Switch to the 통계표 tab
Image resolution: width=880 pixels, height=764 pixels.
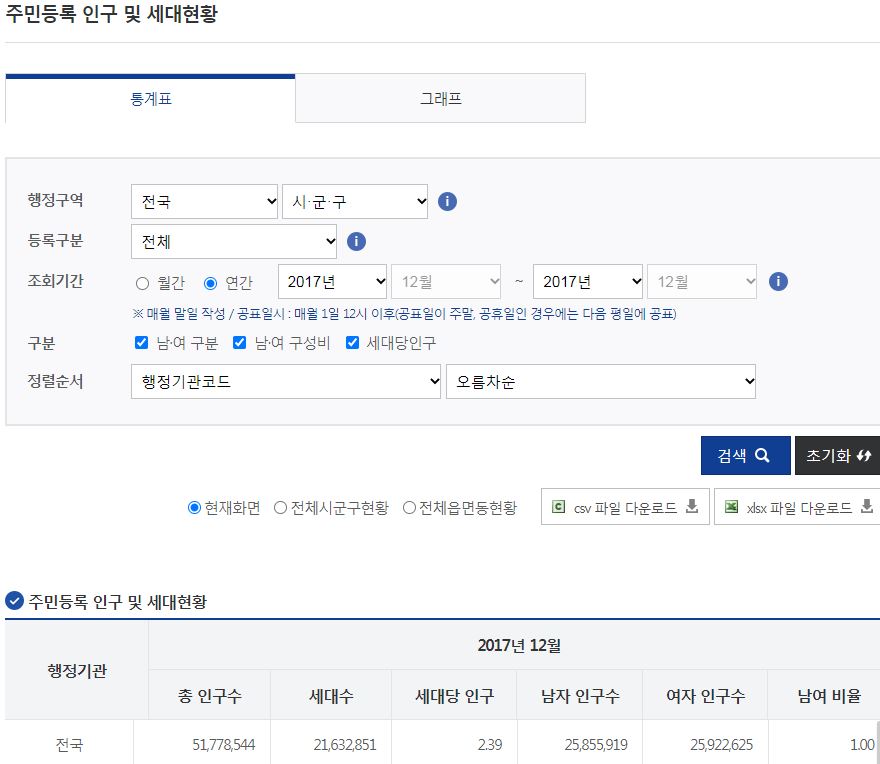(x=150, y=98)
